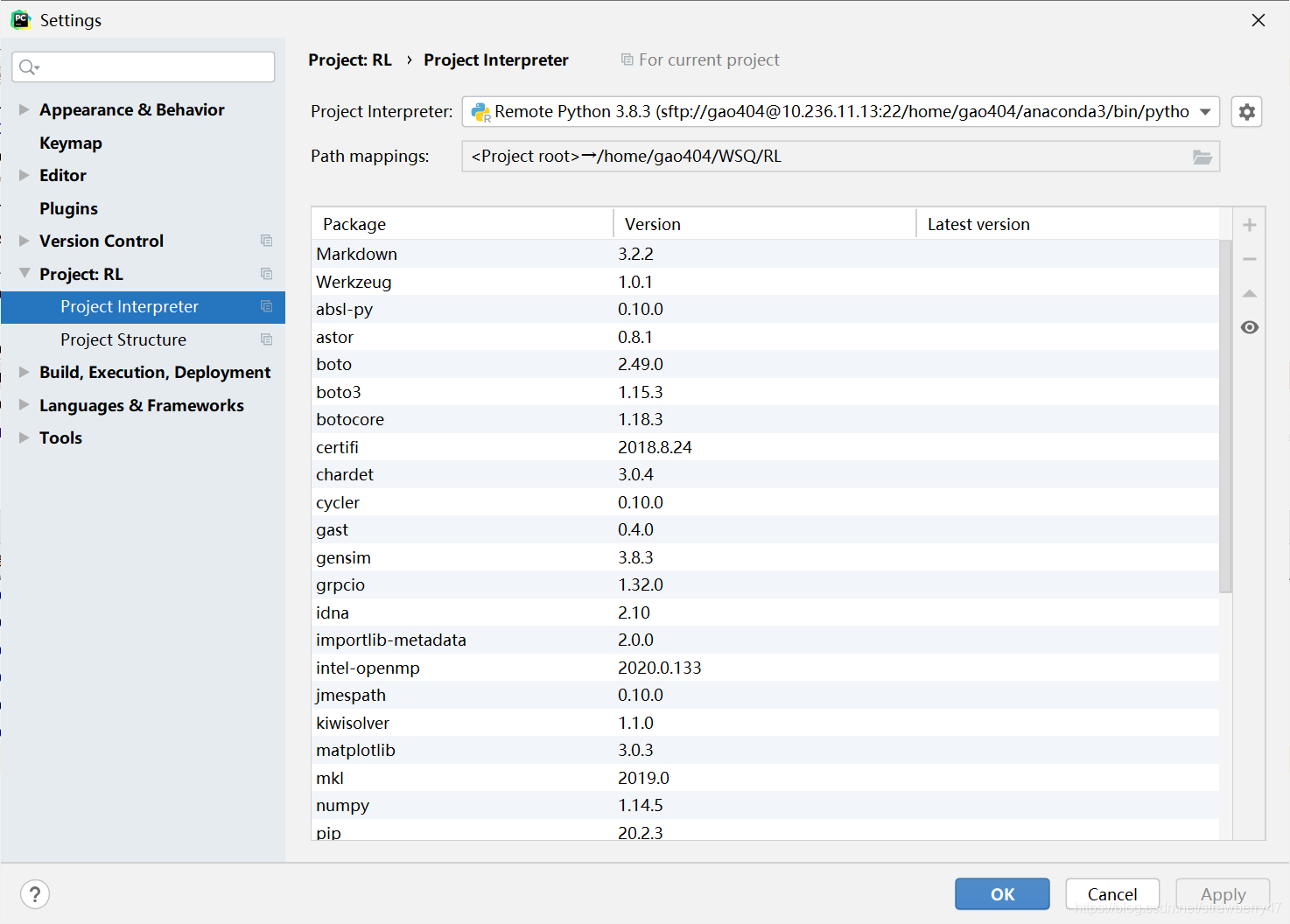Open the Project Interpreter dropdown arrow
1290x924 pixels.
[1205, 112]
